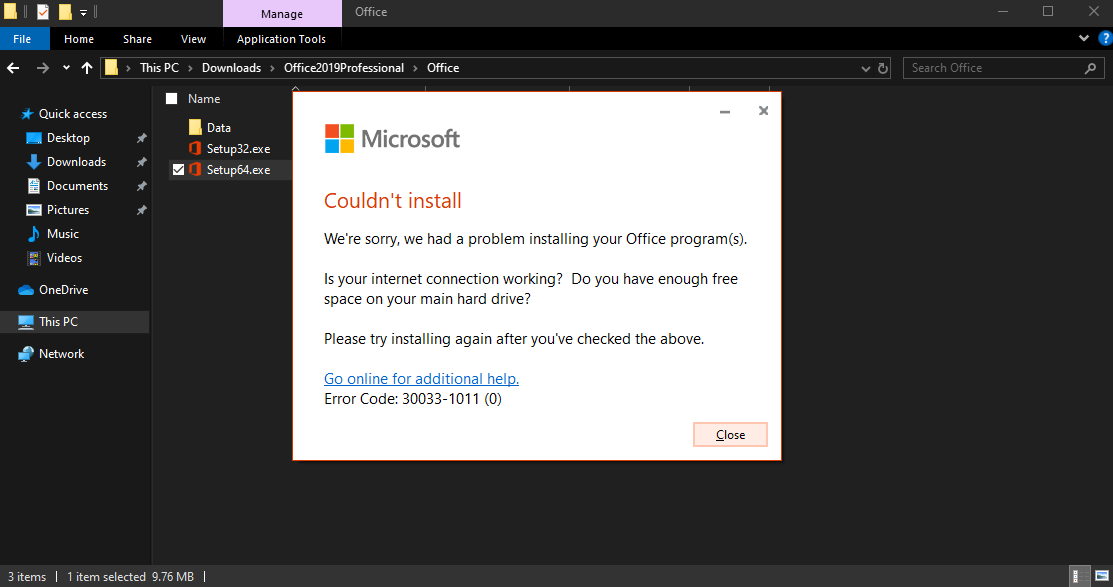Click the OneDrive cloud icon

(x=26, y=290)
